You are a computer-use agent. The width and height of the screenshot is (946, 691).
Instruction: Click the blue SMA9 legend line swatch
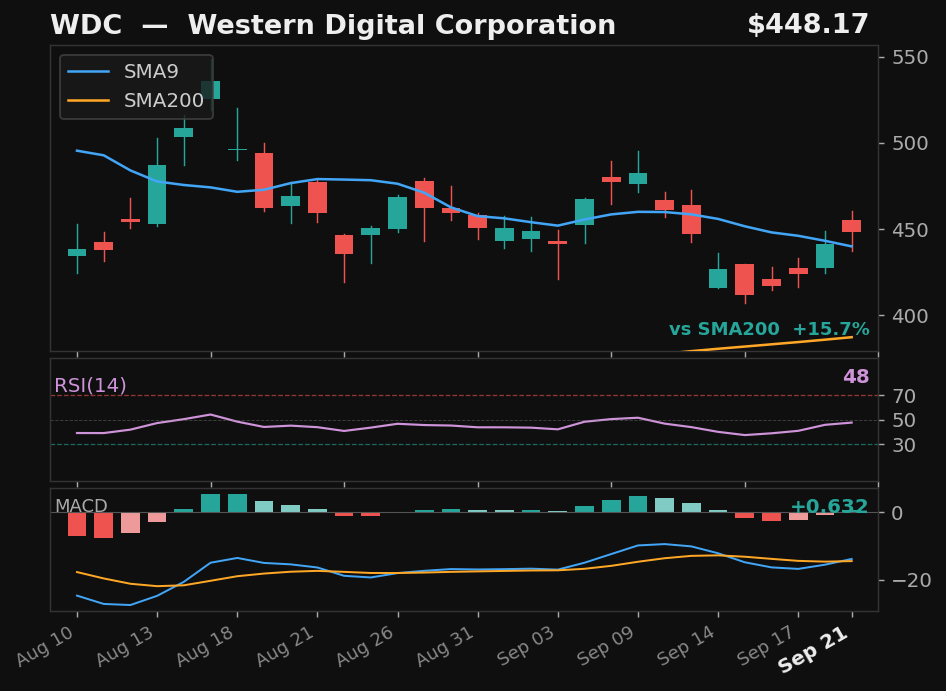pyautogui.click(x=89, y=72)
